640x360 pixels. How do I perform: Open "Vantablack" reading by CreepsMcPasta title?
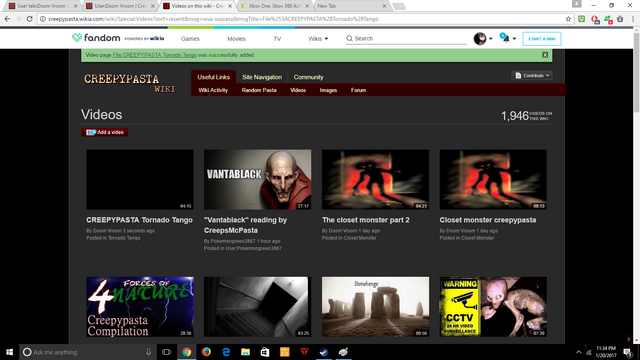(245, 225)
